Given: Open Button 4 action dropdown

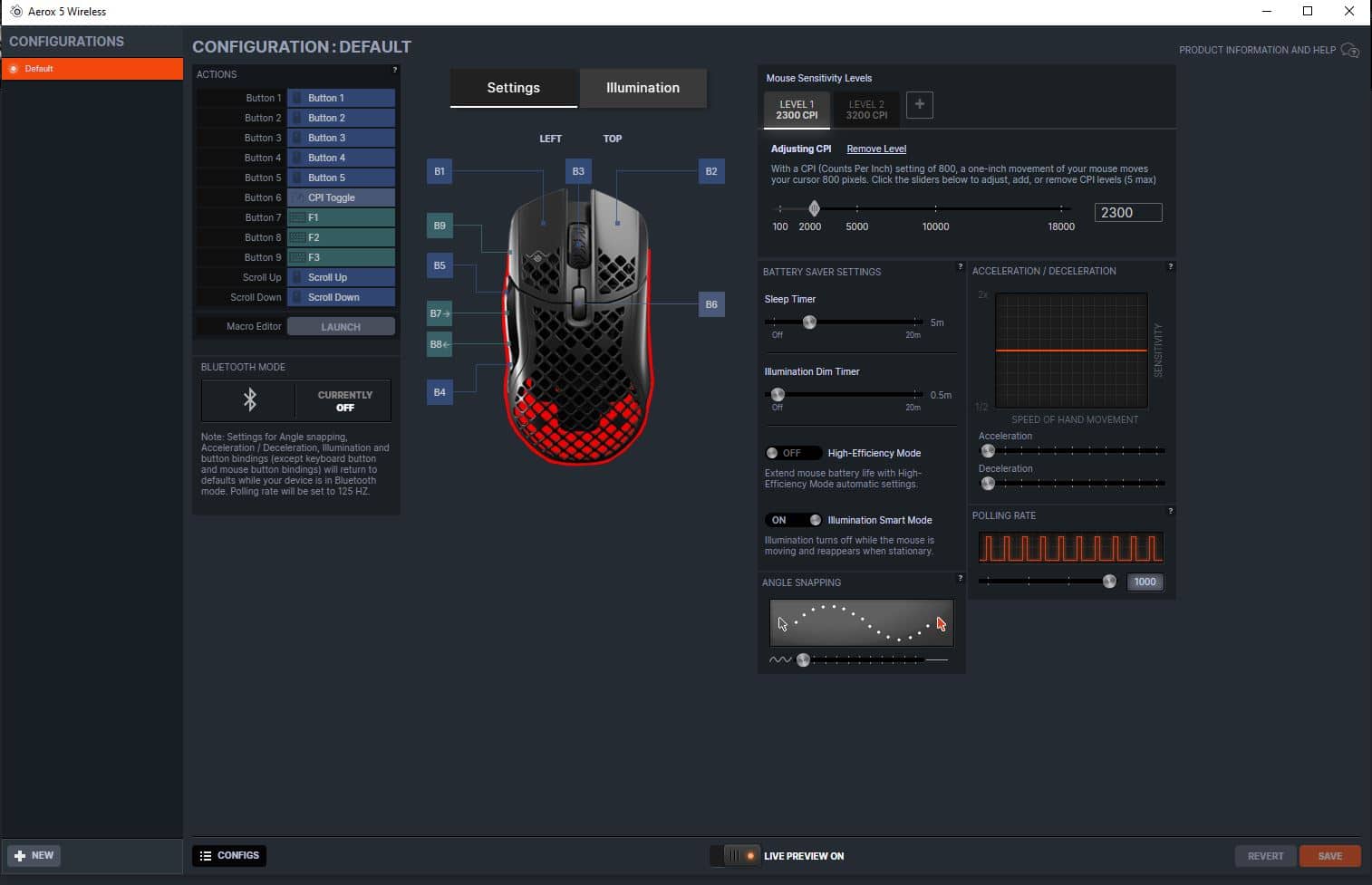Looking at the screenshot, I should [x=341, y=158].
